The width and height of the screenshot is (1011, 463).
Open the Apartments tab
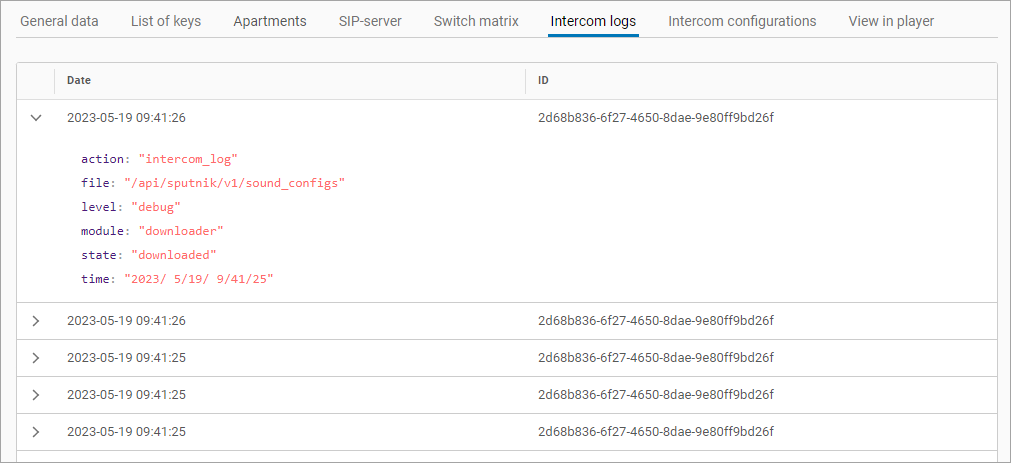[270, 21]
